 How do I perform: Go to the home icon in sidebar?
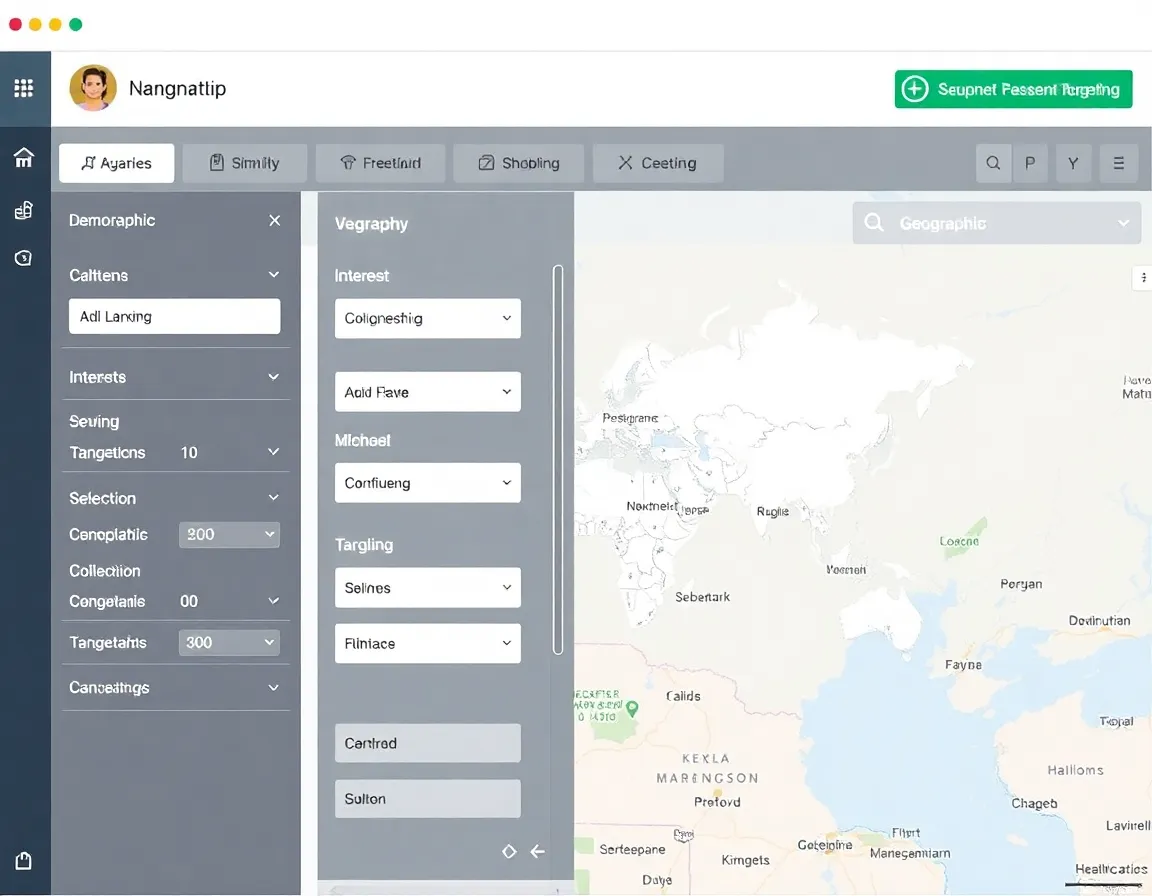[x=24, y=158]
